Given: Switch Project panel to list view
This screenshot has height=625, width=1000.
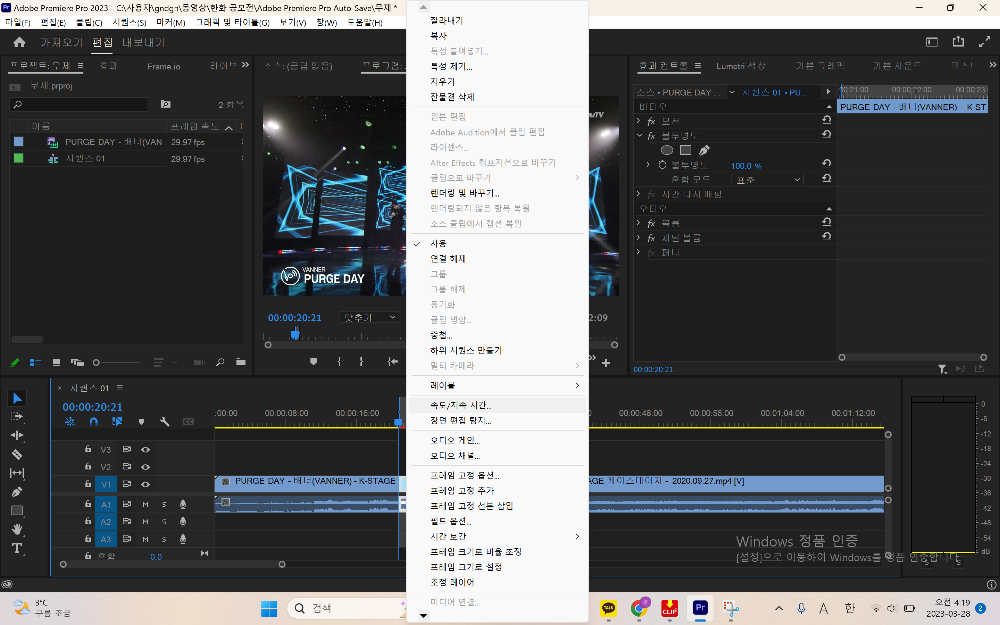Looking at the screenshot, I should tap(35, 362).
